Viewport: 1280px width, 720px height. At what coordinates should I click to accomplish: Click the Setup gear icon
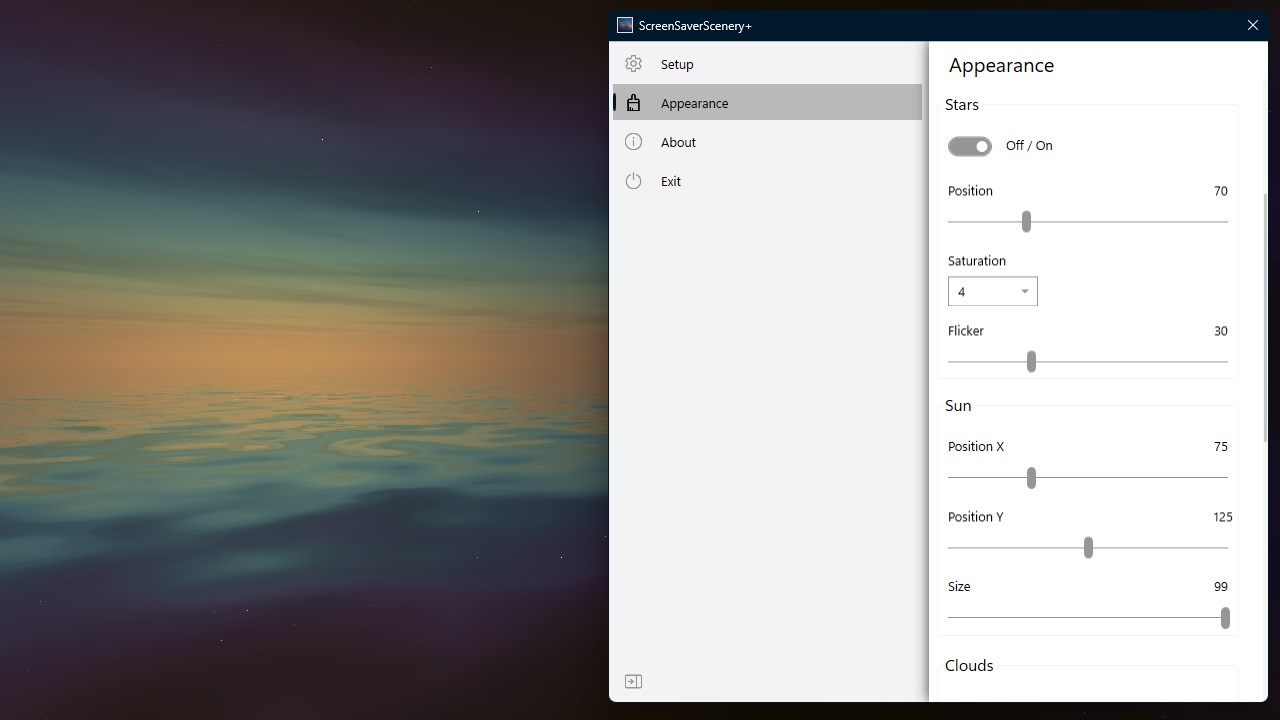[x=633, y=64]
